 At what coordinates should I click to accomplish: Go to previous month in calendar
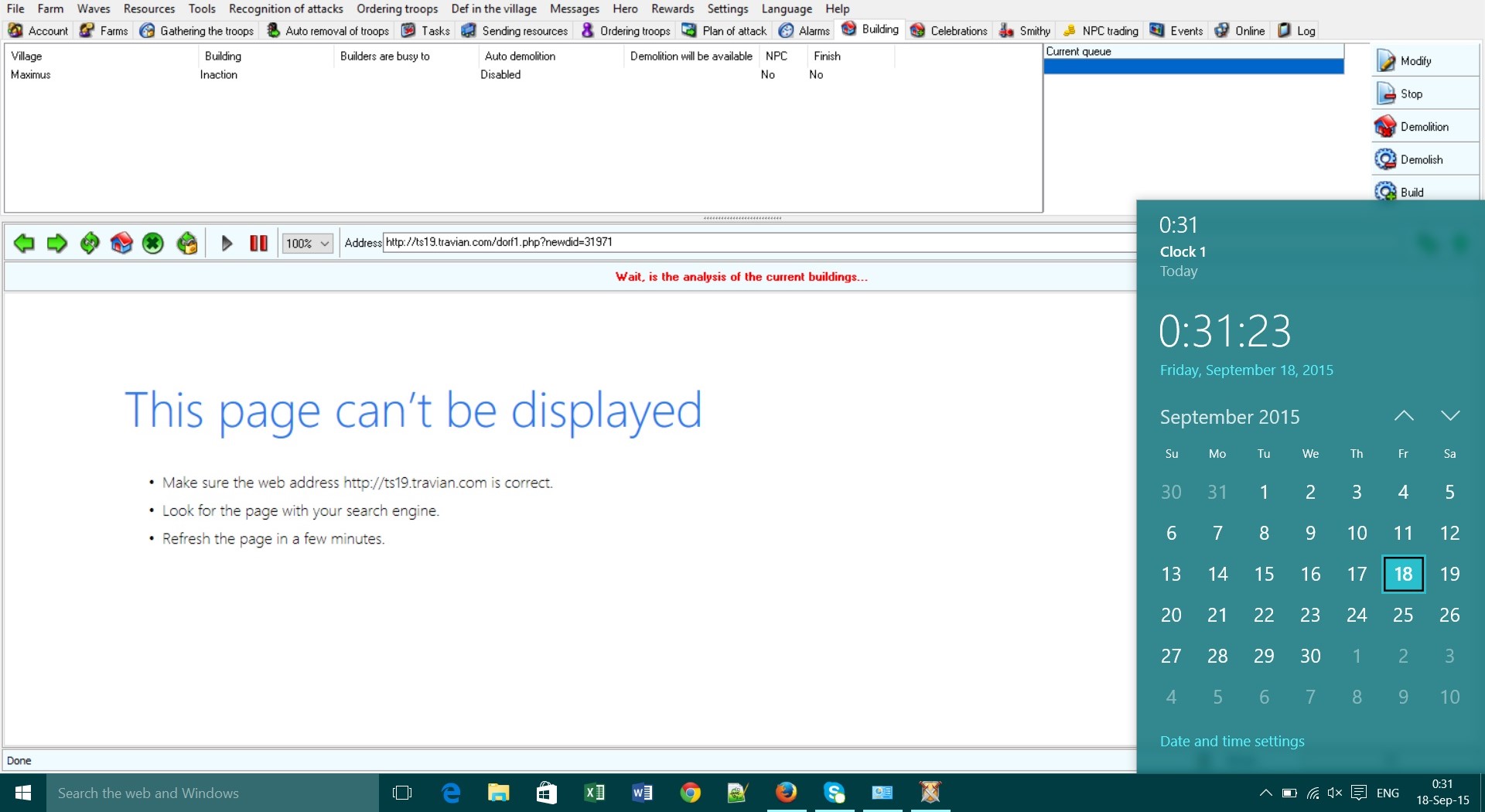click(1404, 416)
